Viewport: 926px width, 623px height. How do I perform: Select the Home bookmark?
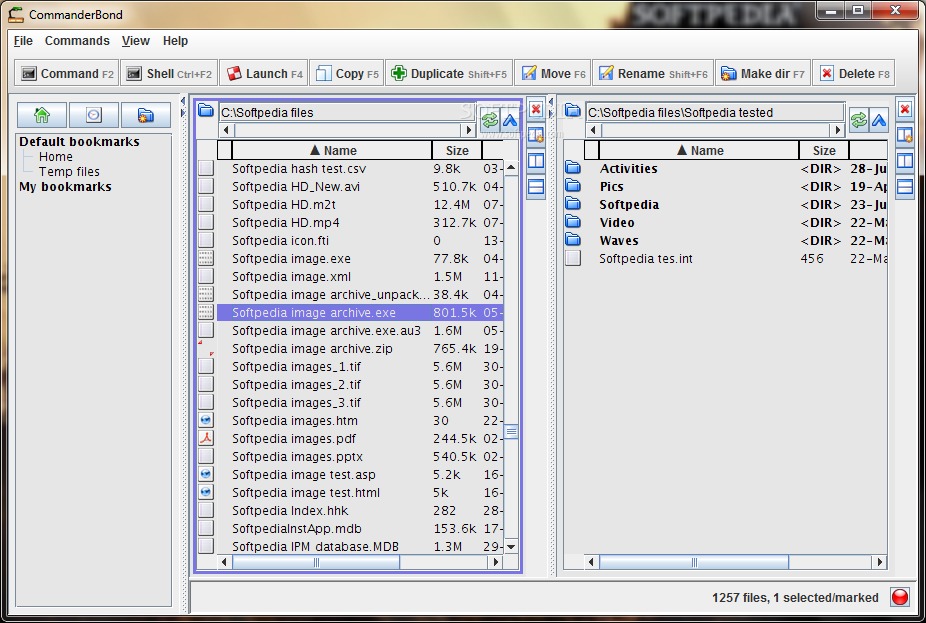click(56, 156)
